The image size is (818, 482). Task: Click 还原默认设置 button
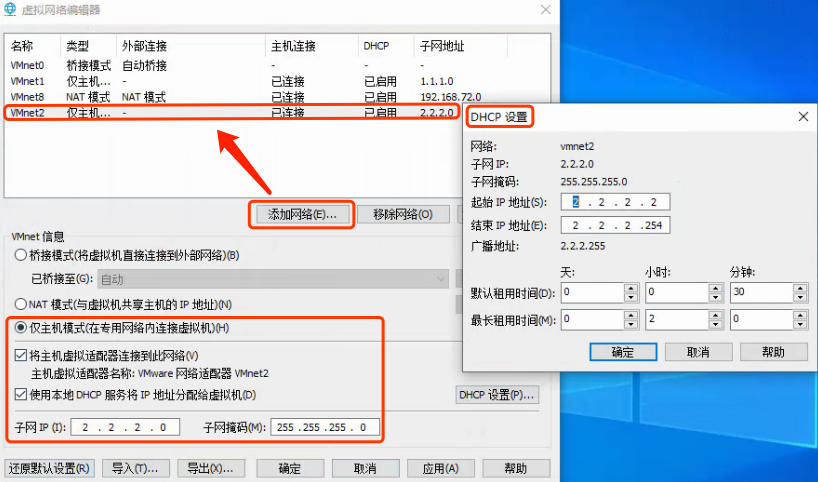tap(48, 468)
